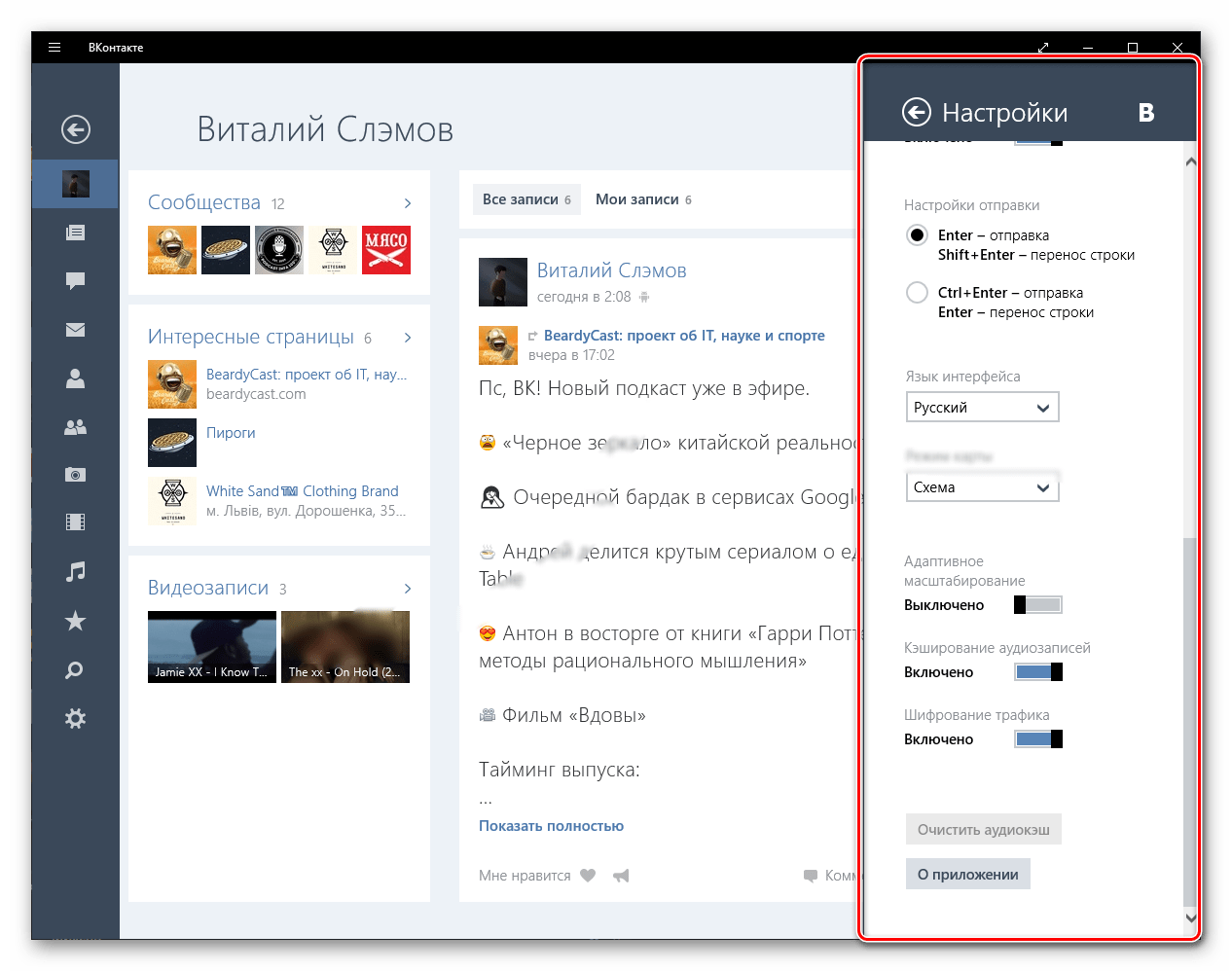Image resolution: width=1232 pixels, height=971 pixels.
Task: Click settings panel scrollbar down arrow
Action: (1190, 917)
